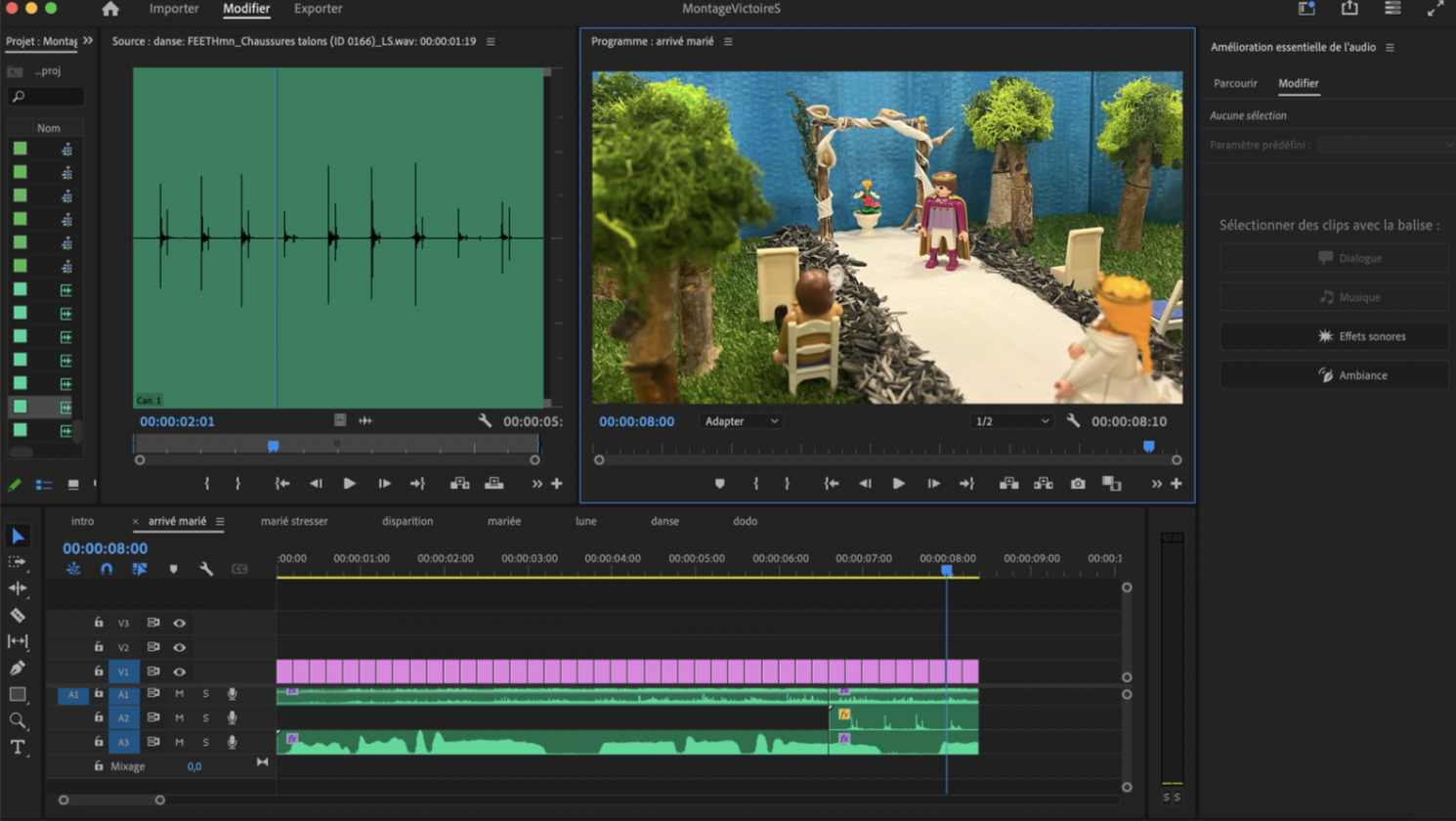Solo audio track A3
The image size is (1456, 821).
pos(205,742)
